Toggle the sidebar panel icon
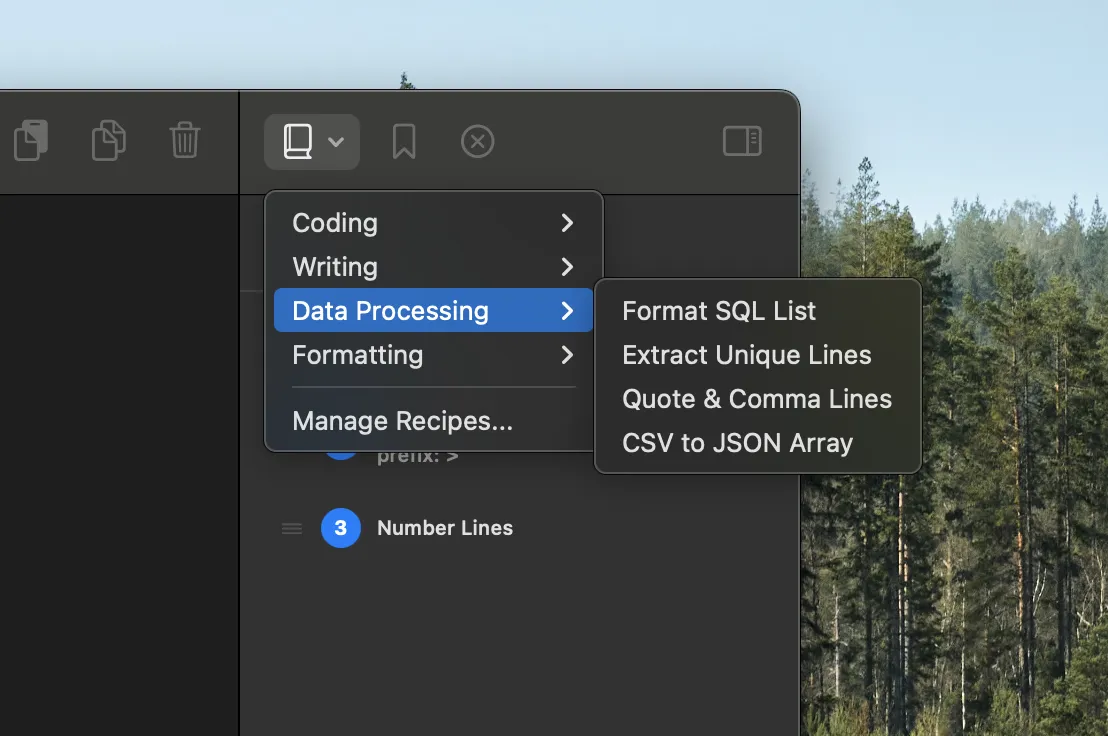The image size is (1108, 736). [742, 141]
